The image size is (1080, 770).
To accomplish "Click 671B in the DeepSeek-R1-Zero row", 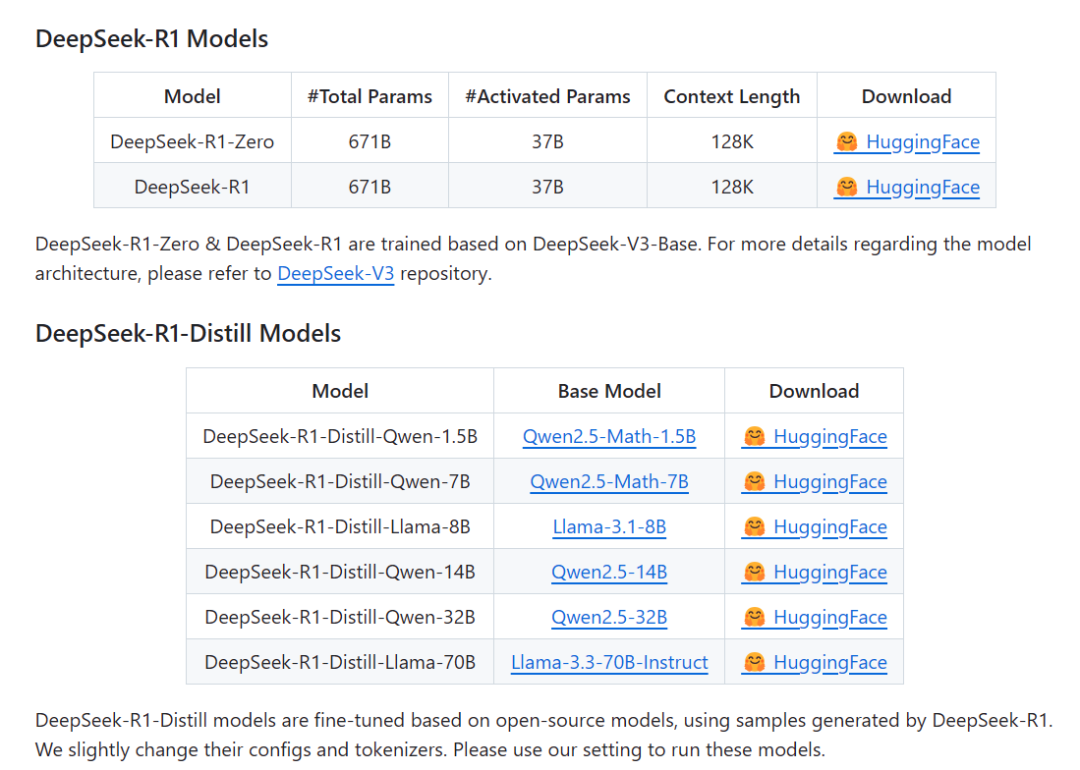I will [x=370, y=142].
